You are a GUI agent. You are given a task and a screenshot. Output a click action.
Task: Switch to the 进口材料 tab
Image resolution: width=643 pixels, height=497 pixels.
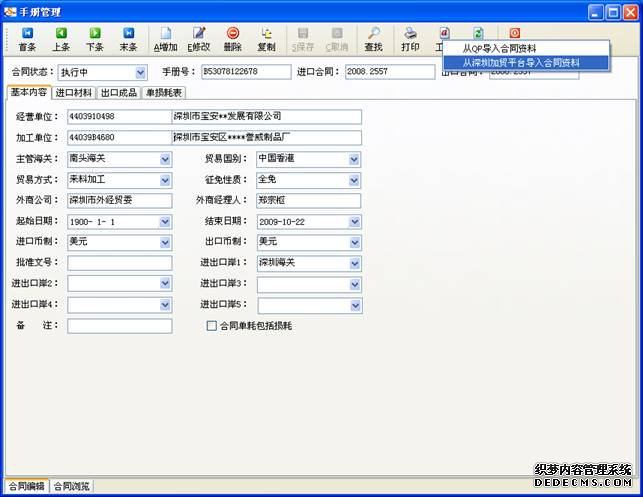click(74, 93)
